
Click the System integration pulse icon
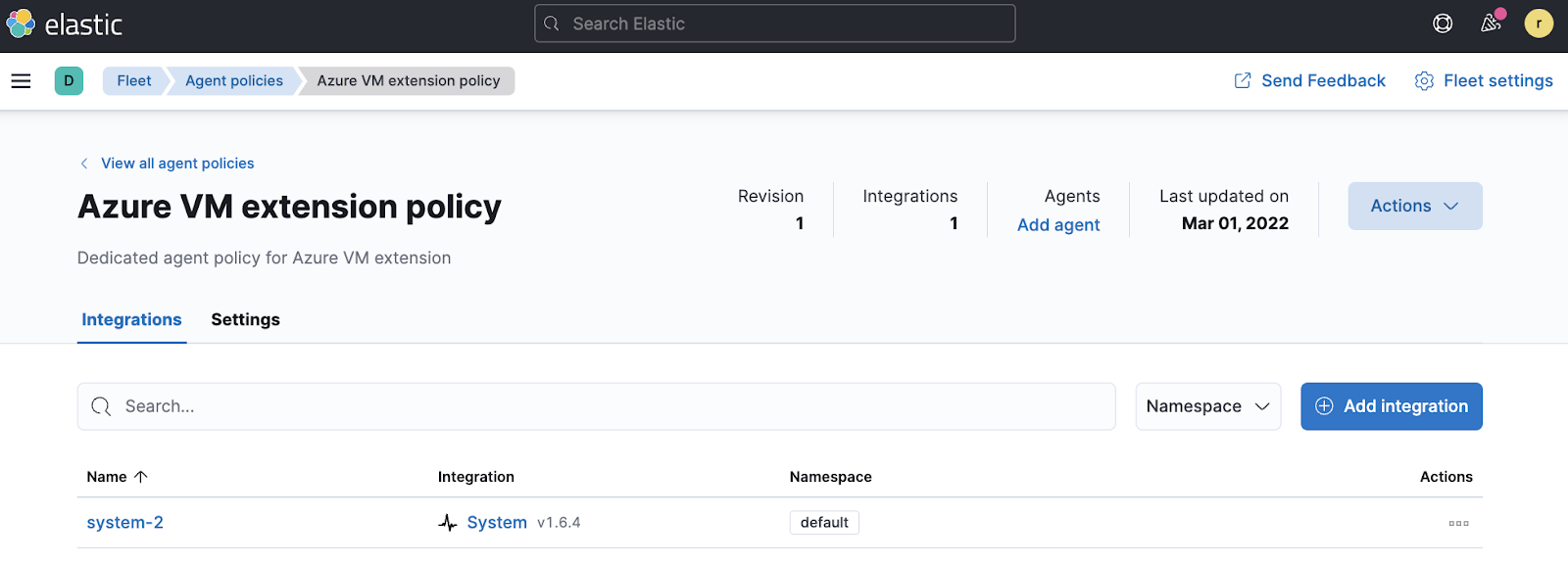448,523
